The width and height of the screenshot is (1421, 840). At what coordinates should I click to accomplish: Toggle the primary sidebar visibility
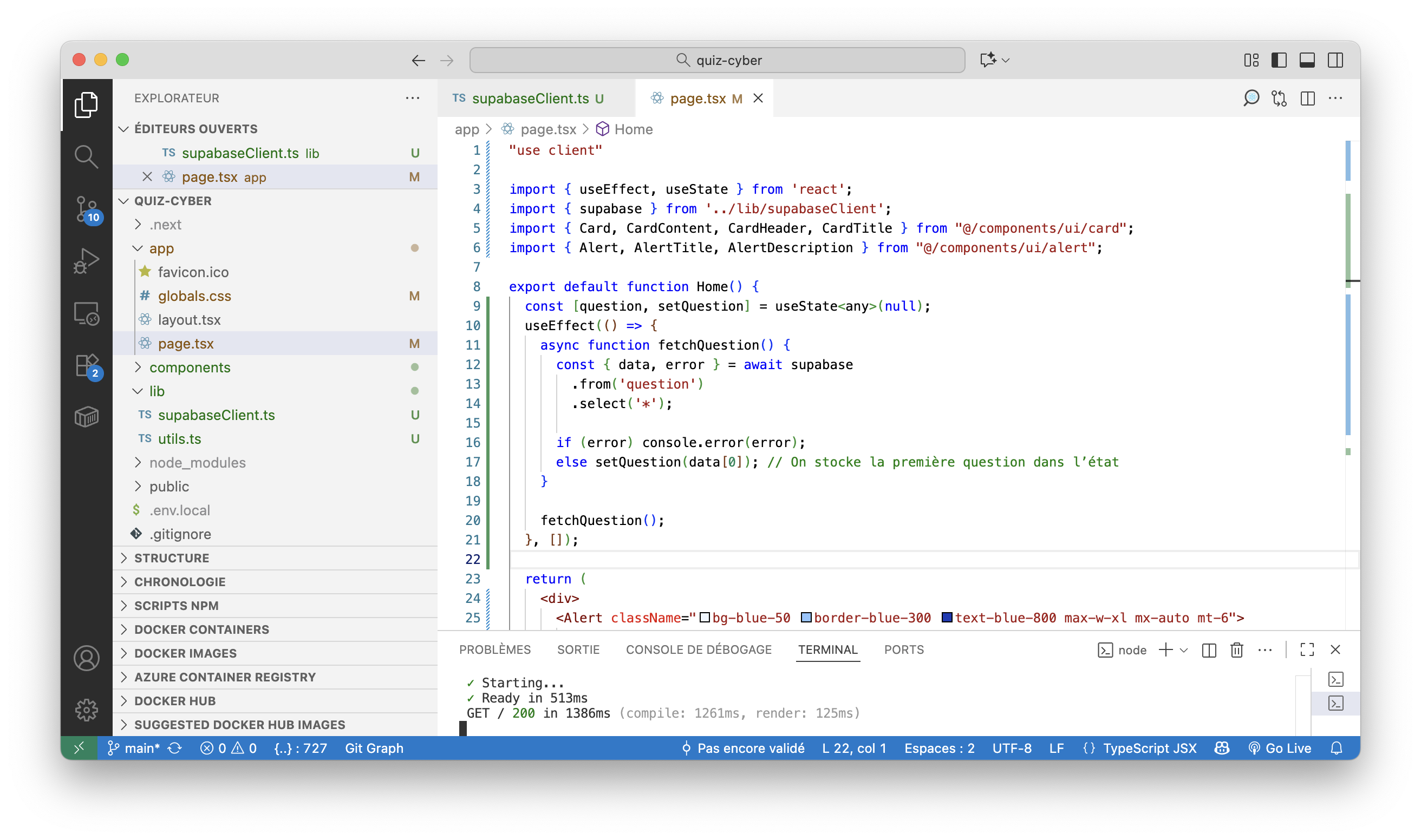click(1280, 60)
